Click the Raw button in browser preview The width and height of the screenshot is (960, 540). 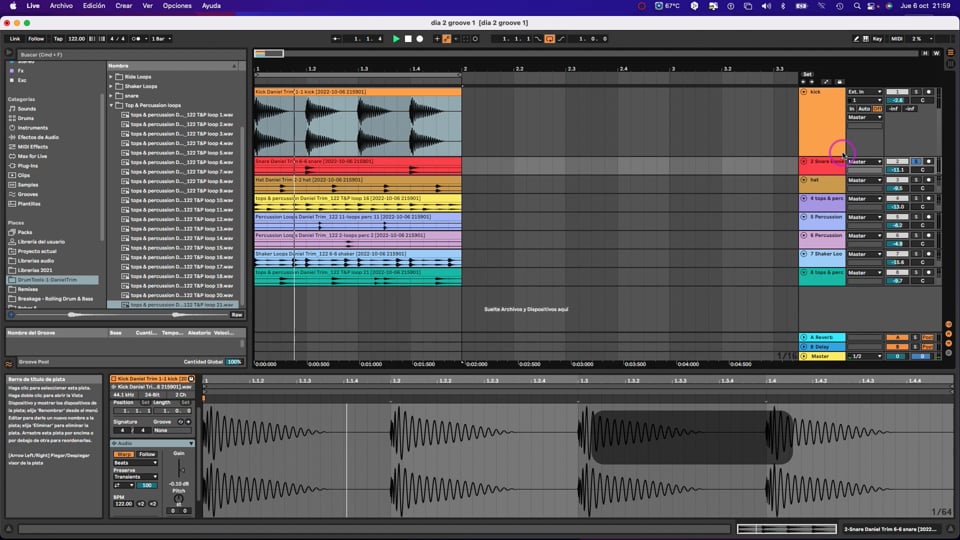[x=236, y=315]
